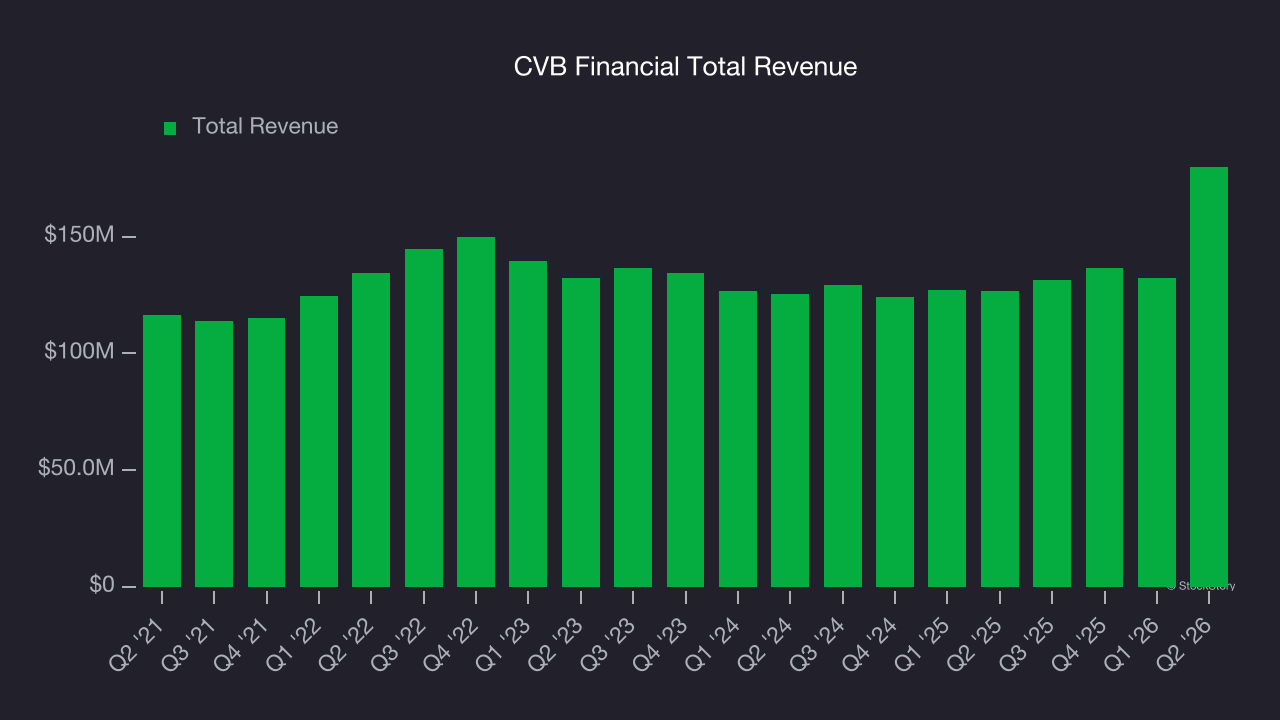Select the Q2 '26 revenue bar
The image size is (1280, 720).
coord(1209,377)
